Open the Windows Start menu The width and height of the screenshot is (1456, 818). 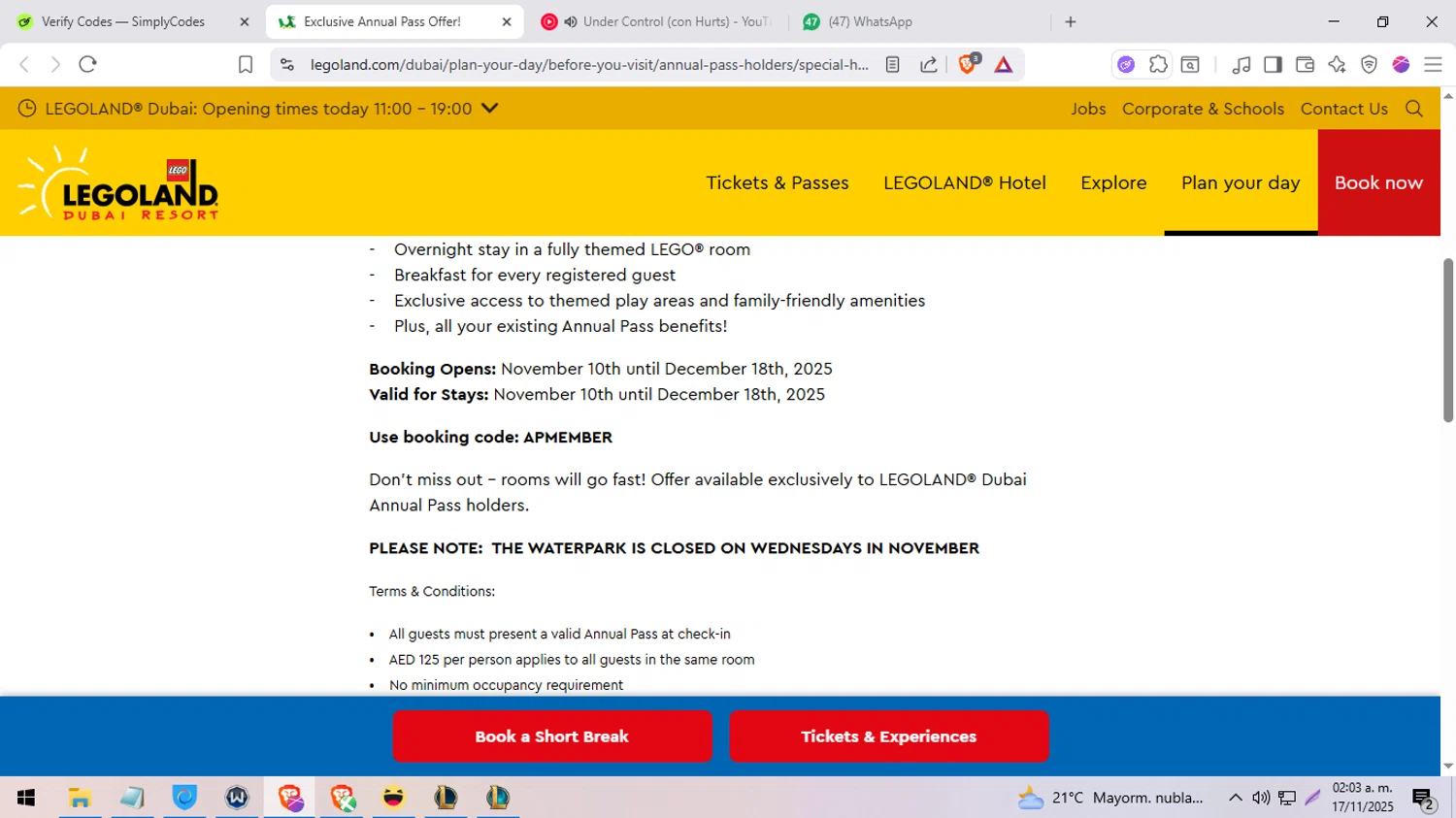click(x=26, y=798)
